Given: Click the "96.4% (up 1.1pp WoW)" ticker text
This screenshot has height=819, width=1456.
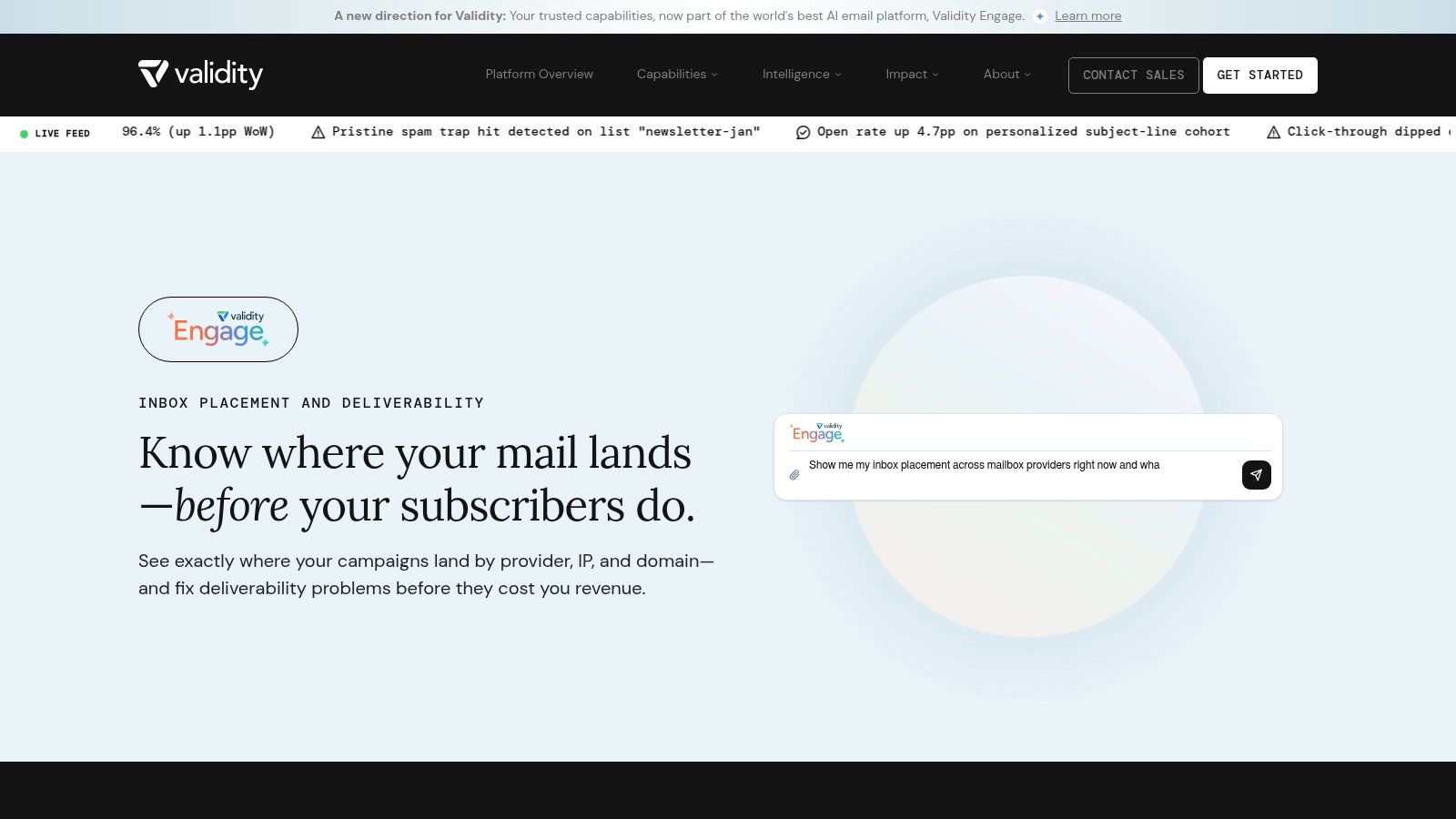Looking at the screenshot, I should (198, 132).
